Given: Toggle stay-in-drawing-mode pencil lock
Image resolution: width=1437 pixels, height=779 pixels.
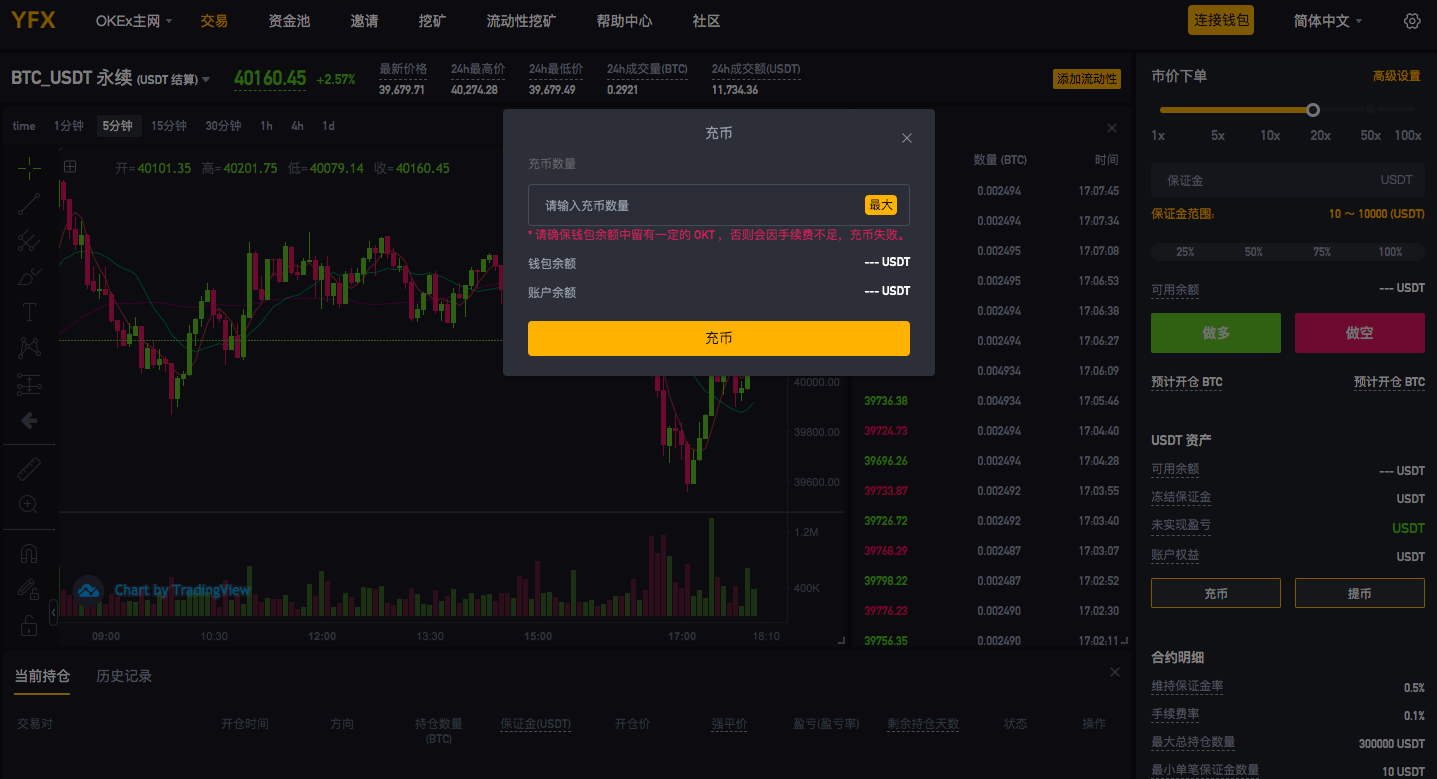Looking at the screenshot, I should point(29,589).
